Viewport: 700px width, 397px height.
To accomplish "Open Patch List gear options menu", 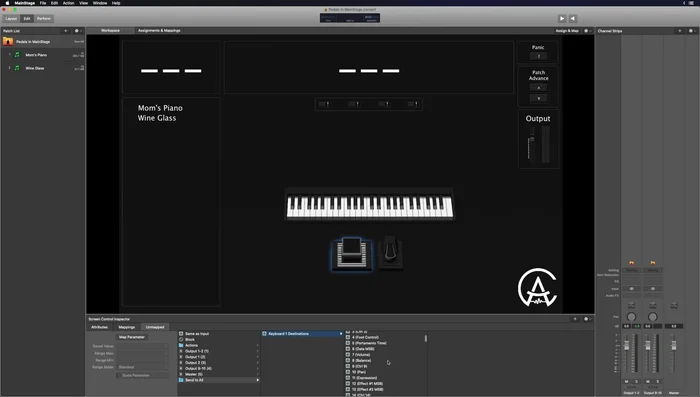I will coord(77,31).
